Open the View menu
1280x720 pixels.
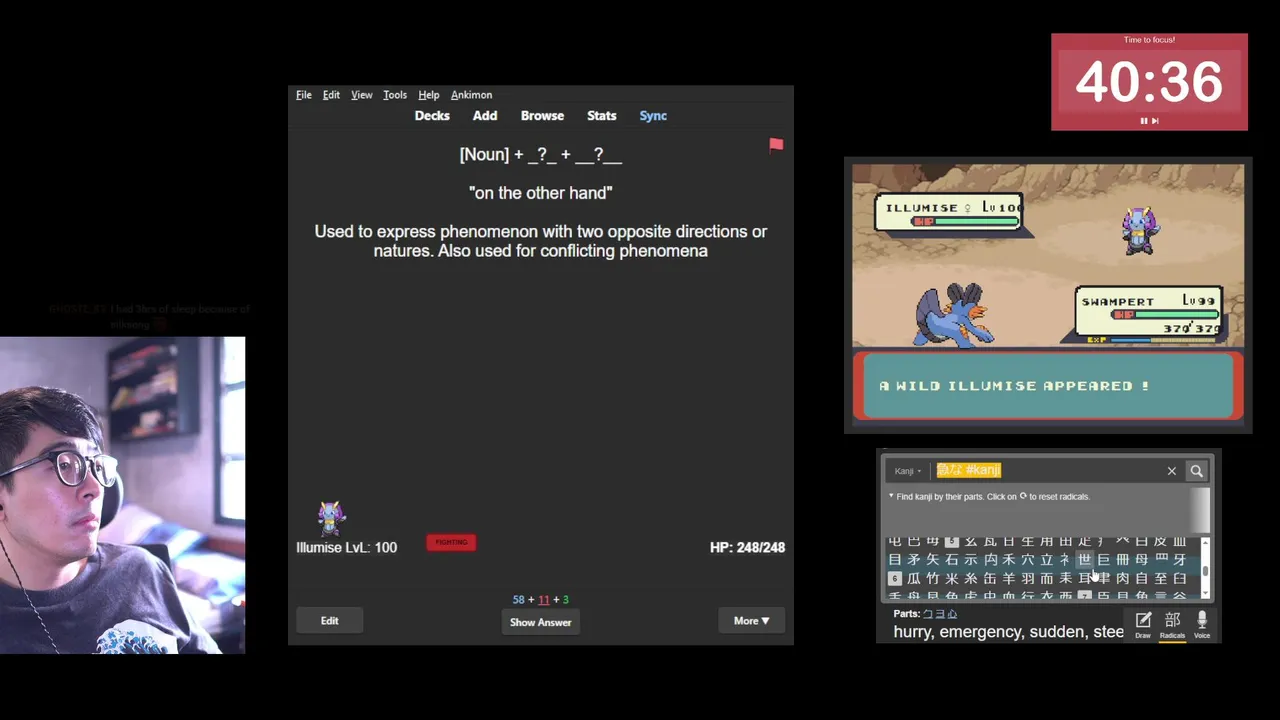(x=361, y=95)
